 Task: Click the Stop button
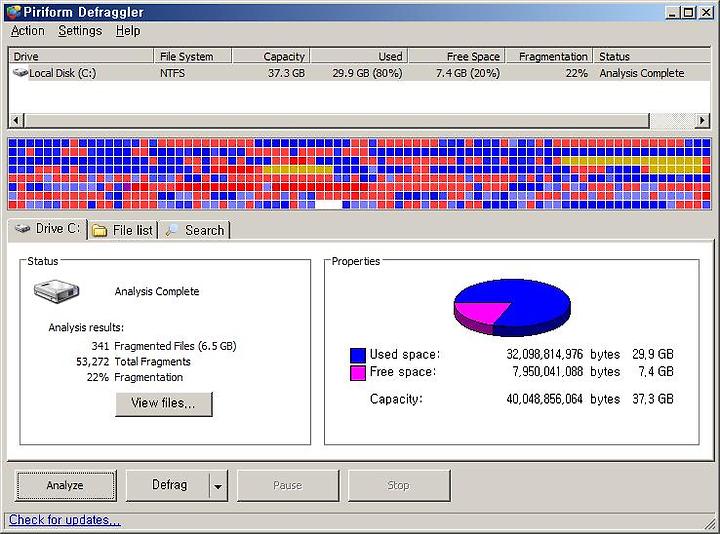(x=399, y=485)
